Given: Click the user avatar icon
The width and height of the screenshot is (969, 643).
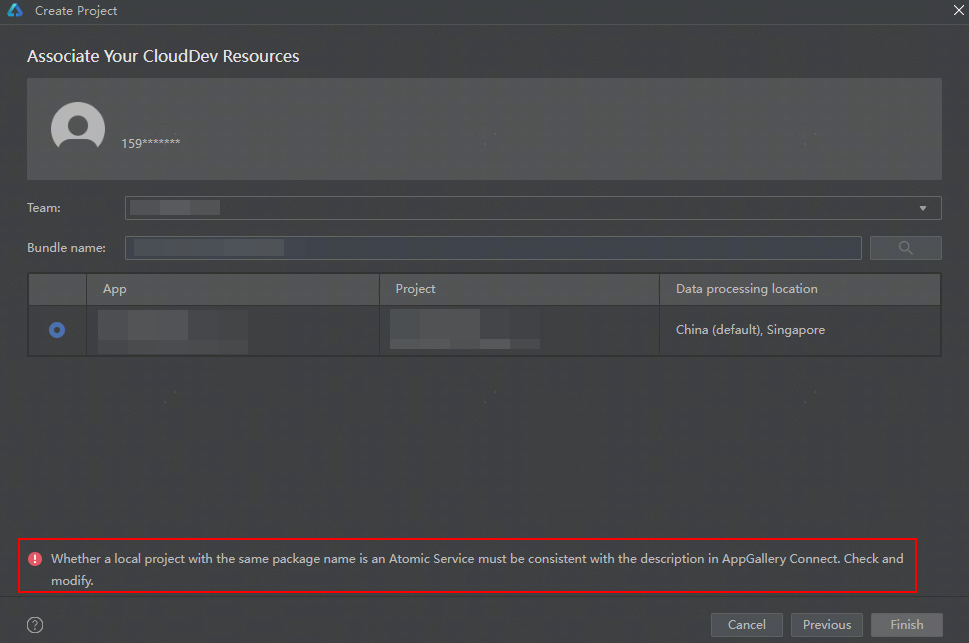Looking at the screenshot, I should pos(78,128).
